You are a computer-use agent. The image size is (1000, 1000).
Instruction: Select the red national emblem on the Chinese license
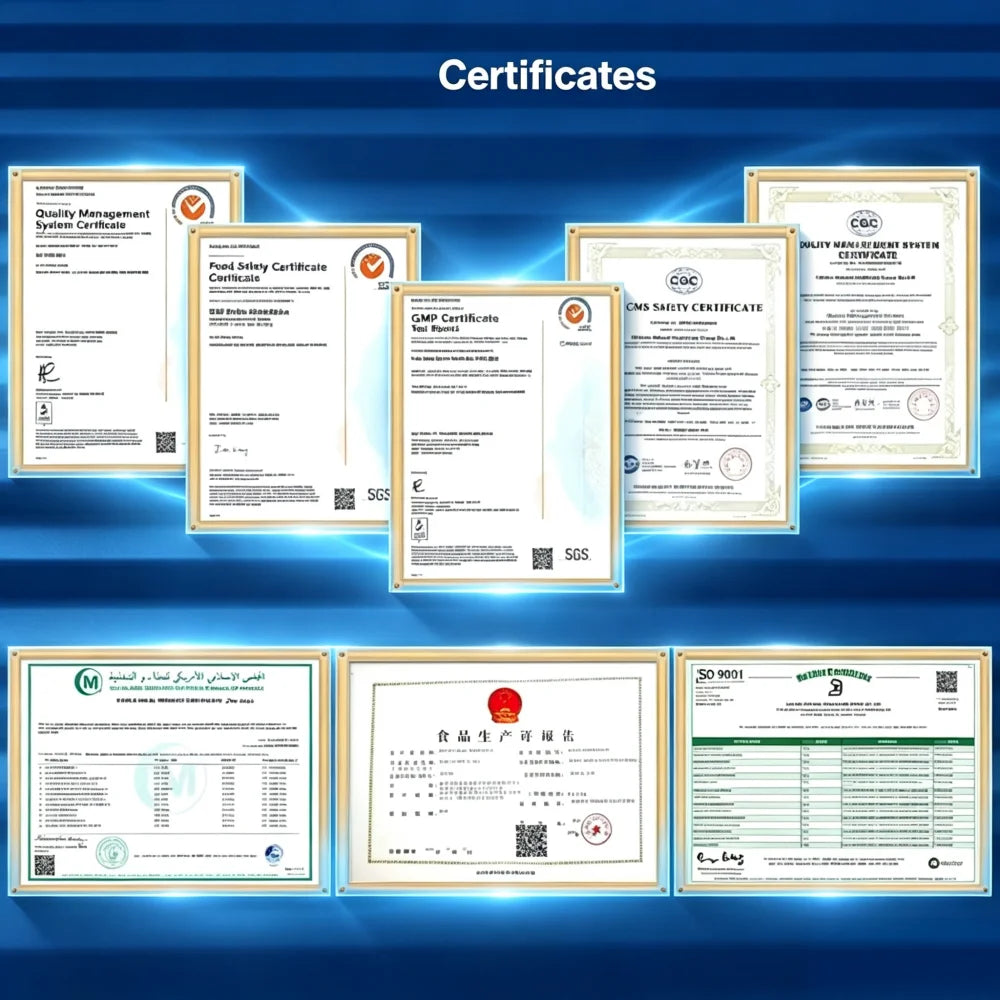[504, 705]
